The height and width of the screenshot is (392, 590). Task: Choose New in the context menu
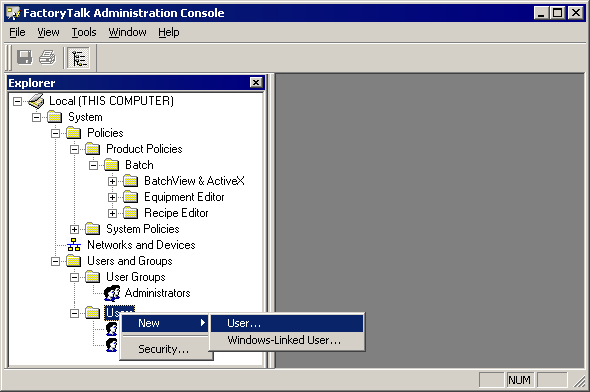click(x=165, y=323)
